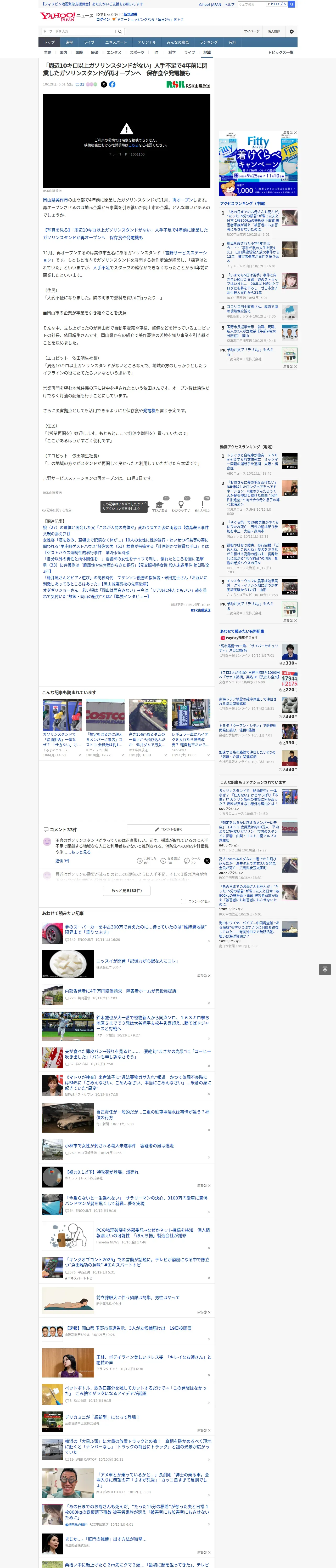Focus the キーワードを入力 search field

[79, 32]
